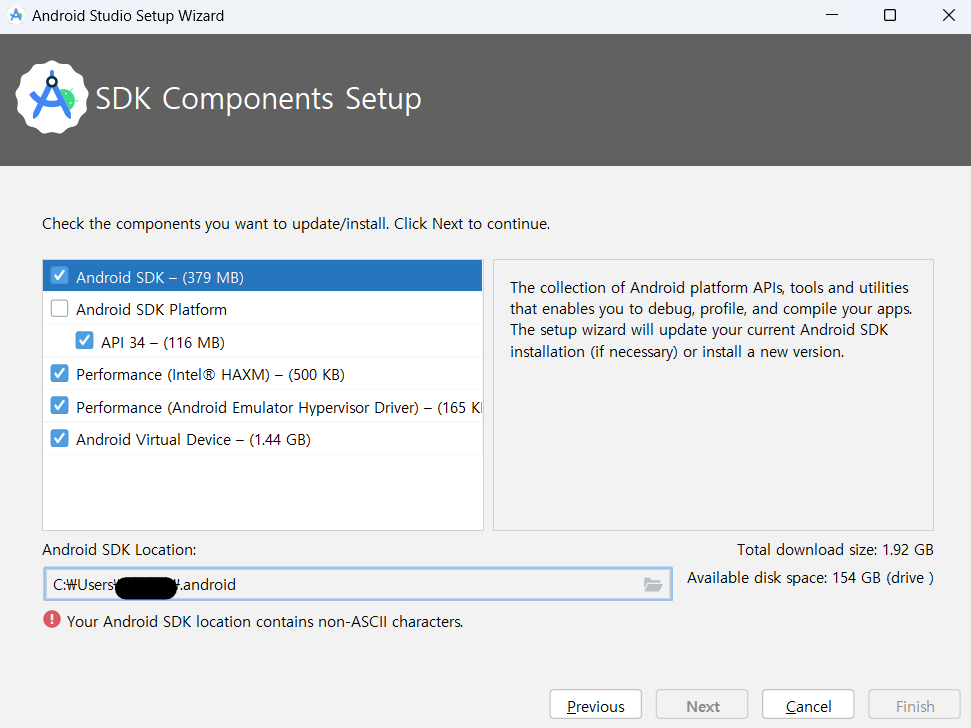Image resolution: width=971 pixels, height=728 pixels.
Task: Select Performance (Android Emulator Hypervisor Driver) label
Action: point(279,408)
